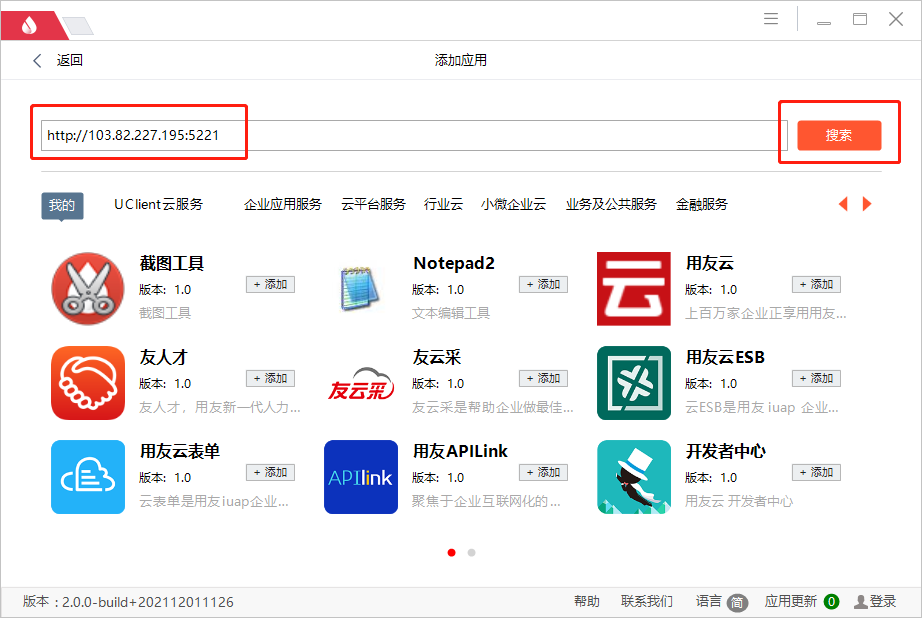Click the 返回 back link

69,61
